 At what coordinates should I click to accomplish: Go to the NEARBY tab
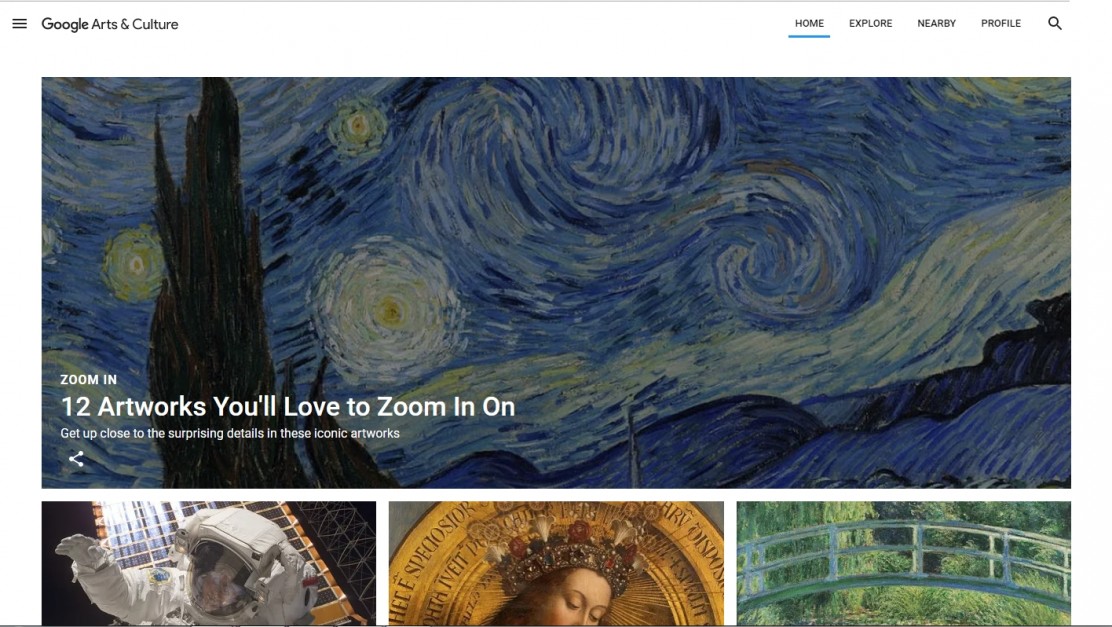coord(936,23)
